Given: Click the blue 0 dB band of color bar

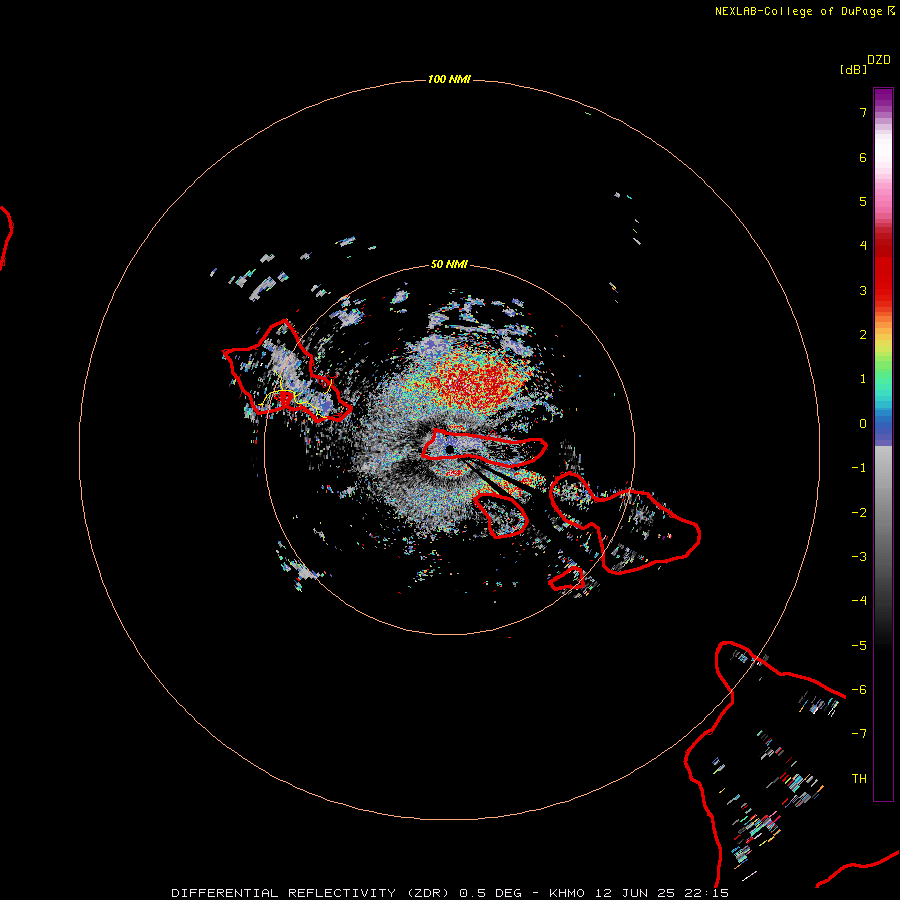Looking at the screenshot, I should coord(883,425).
